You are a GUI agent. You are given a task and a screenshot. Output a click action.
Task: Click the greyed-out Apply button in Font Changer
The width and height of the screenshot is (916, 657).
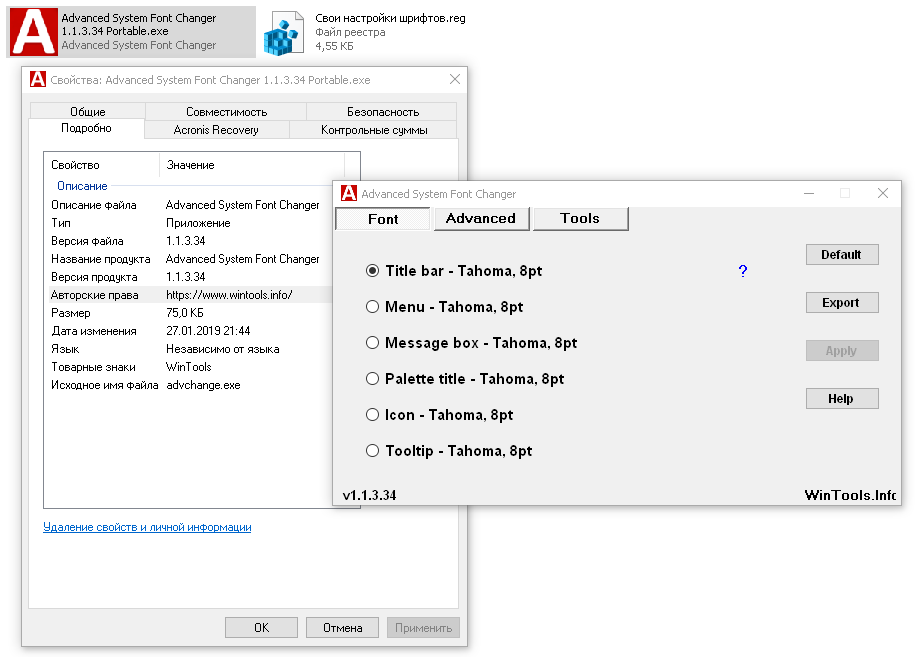[842, 350]
